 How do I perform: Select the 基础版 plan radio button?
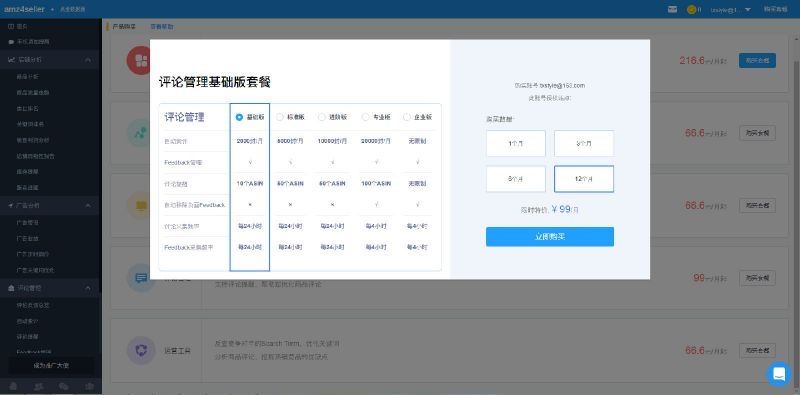pyautogui.click(x=239, y=117)
